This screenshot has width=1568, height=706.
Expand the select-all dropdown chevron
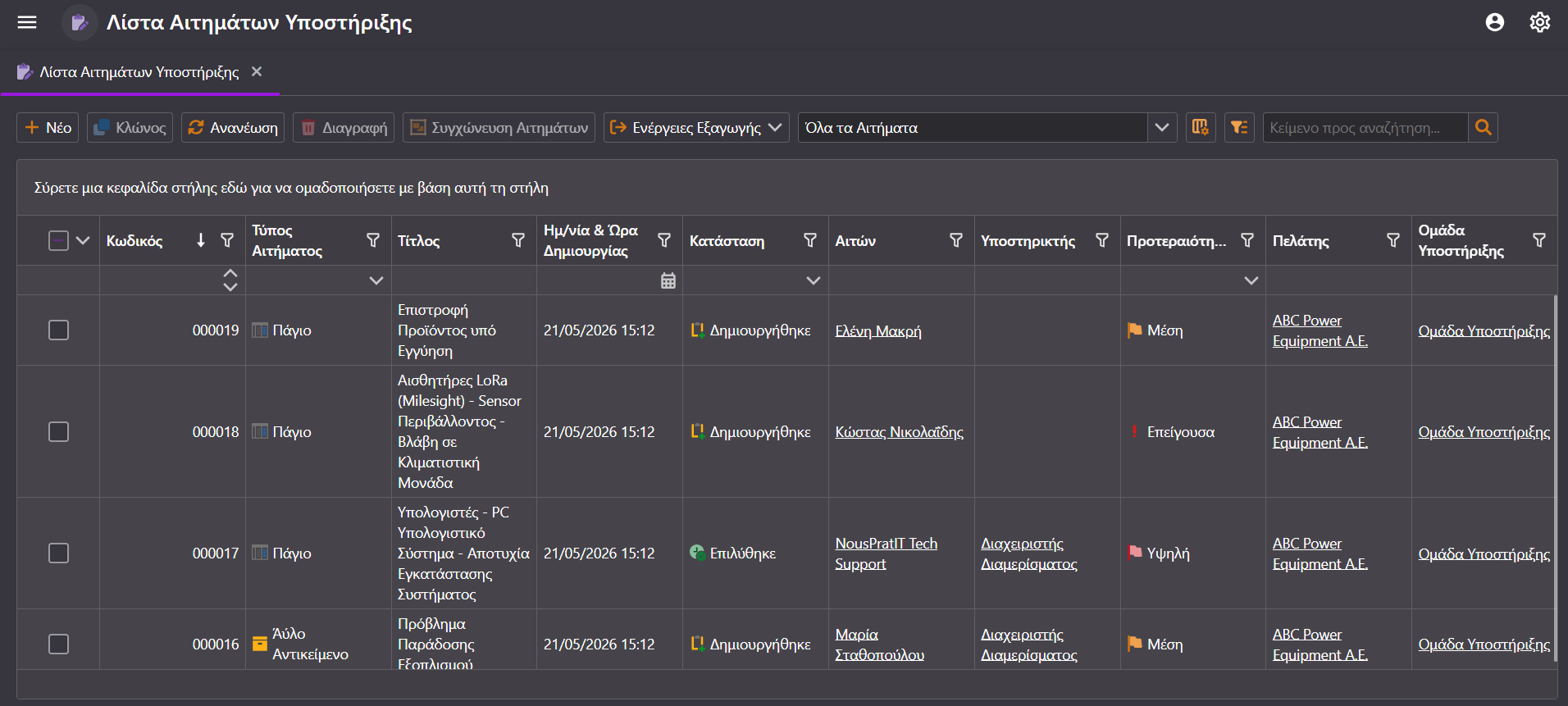pos(83,240)
